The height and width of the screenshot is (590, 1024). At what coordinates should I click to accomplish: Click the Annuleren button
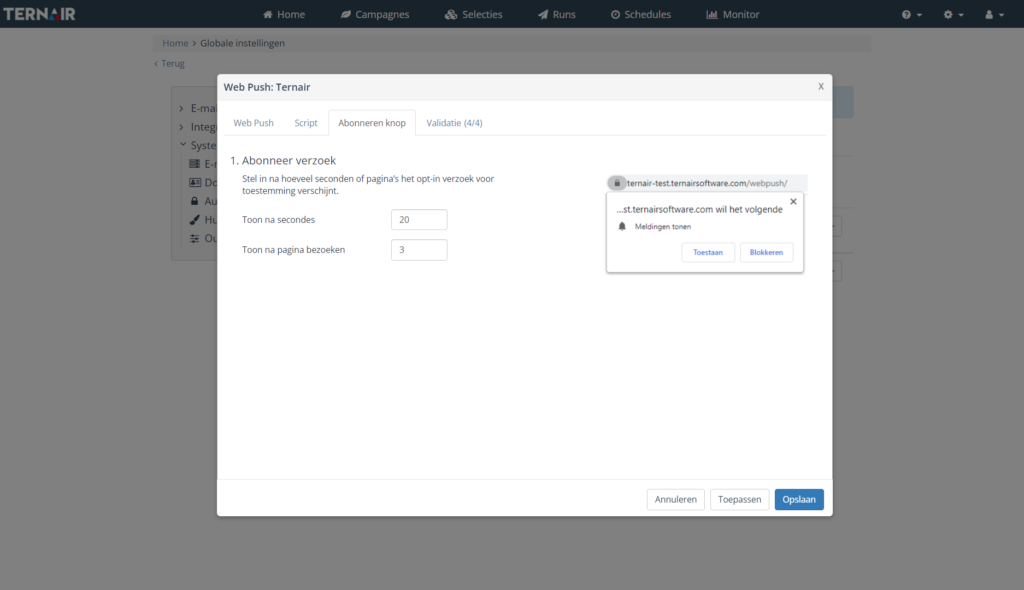click(x=676, y=499)
